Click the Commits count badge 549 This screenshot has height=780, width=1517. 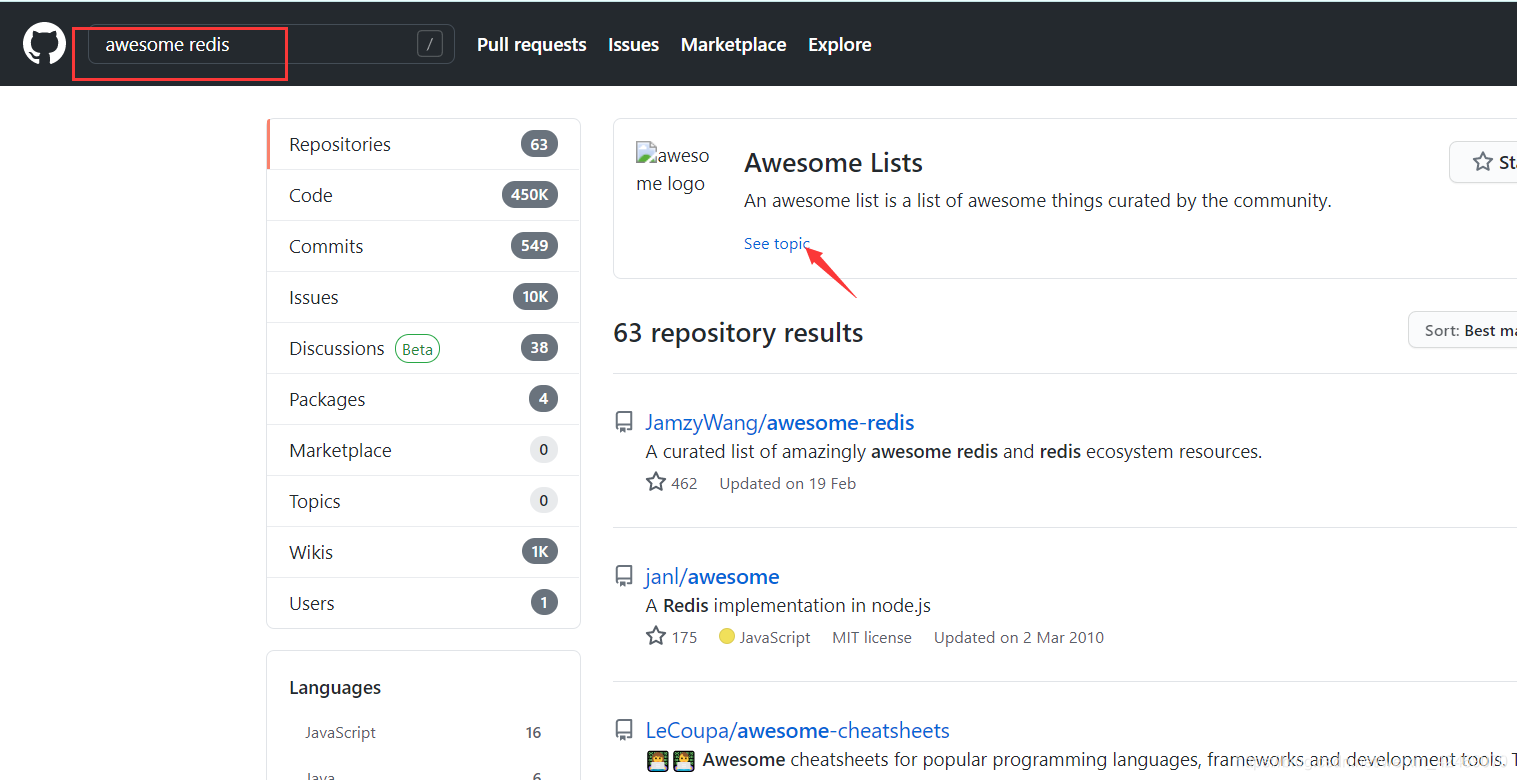coord(534,246)
